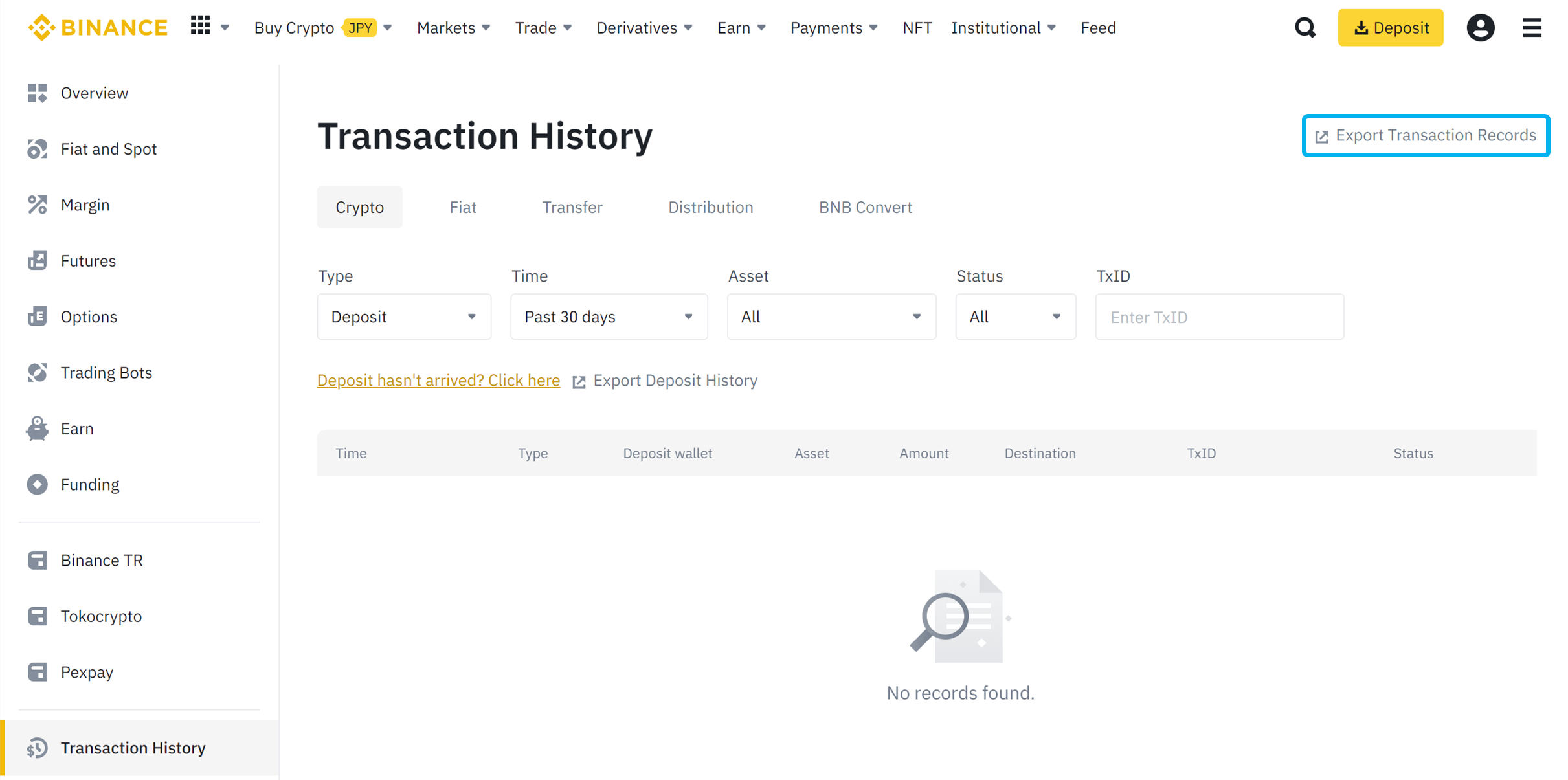Open the Time Past 30 days dropdown

(x=609, y=317)
